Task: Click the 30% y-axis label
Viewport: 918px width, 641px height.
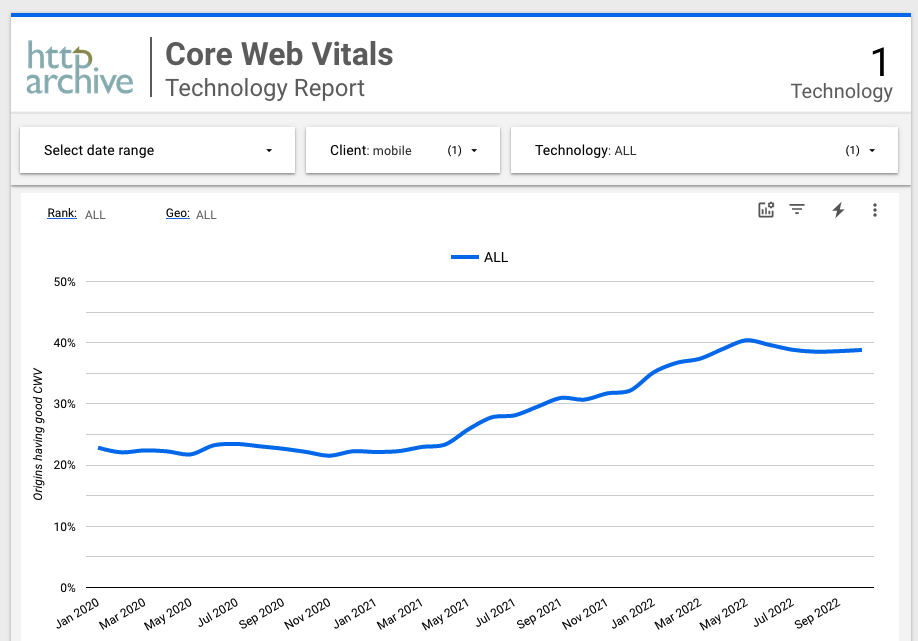Action: click(64, 404)
